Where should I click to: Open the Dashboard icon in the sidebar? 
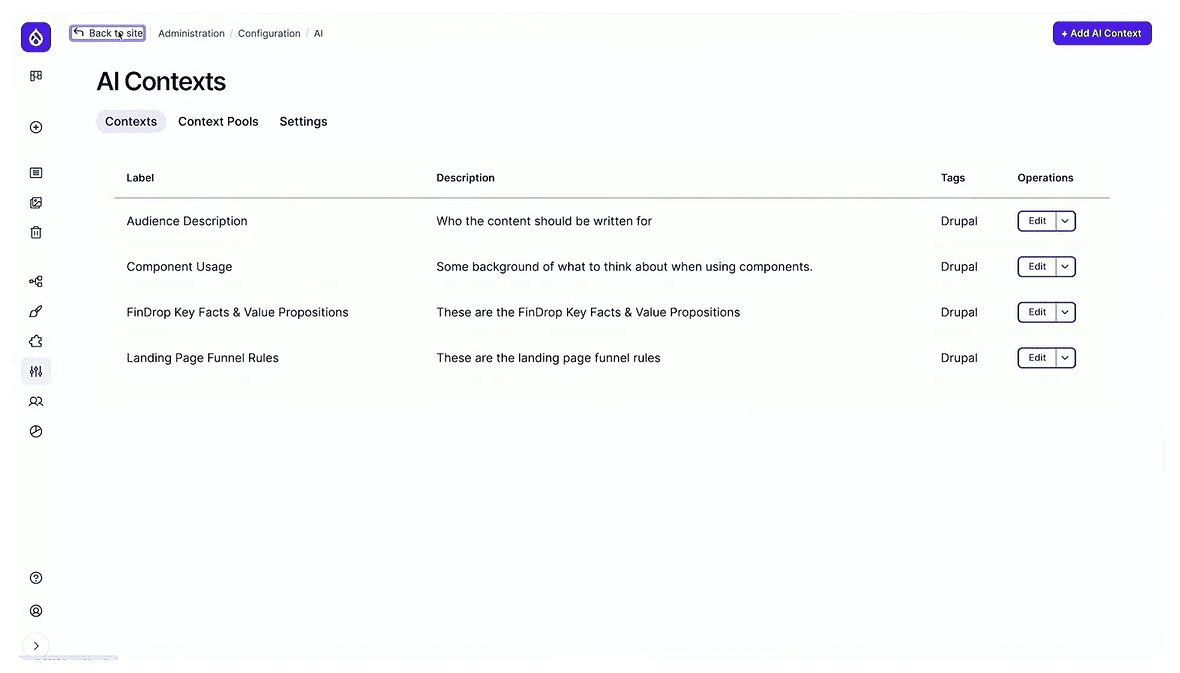36,76
